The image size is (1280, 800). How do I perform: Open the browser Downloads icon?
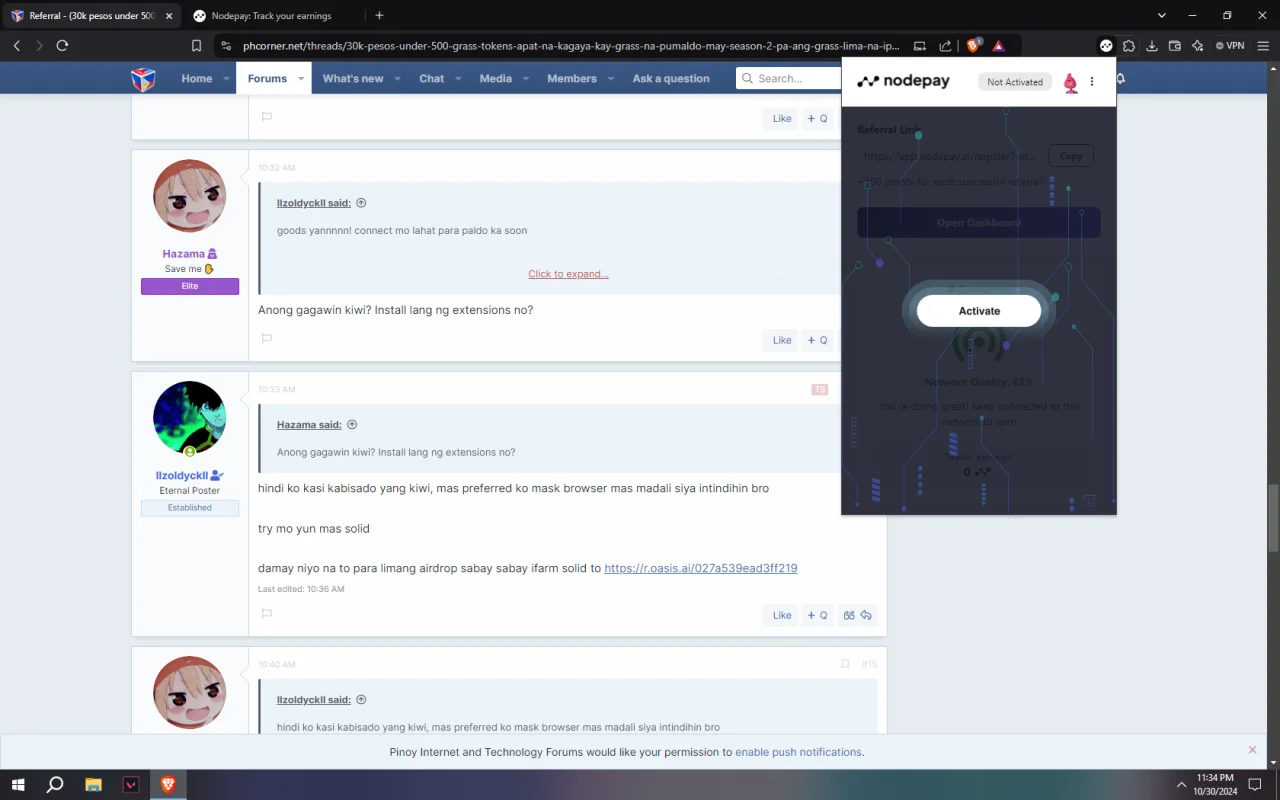1152,46
